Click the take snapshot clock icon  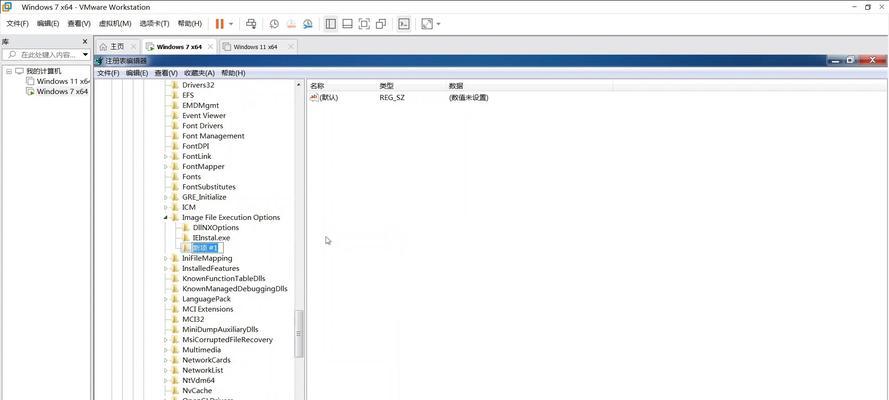click(x=274, y=24)
